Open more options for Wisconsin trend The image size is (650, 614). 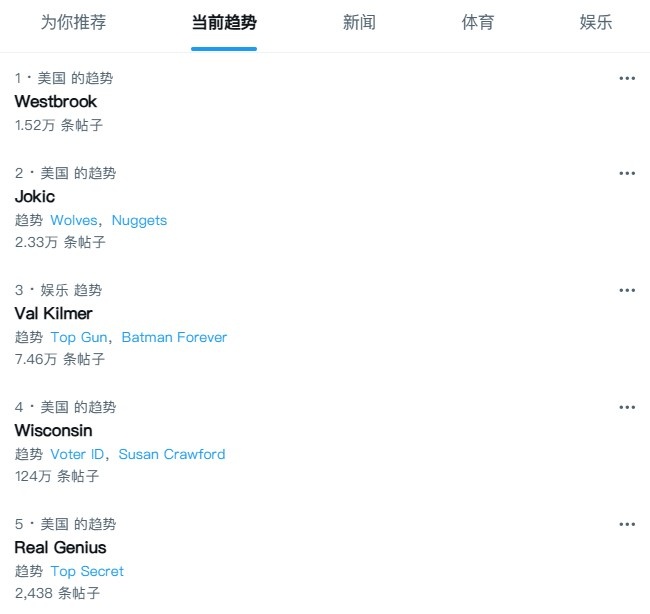click(x=627, y=407)
